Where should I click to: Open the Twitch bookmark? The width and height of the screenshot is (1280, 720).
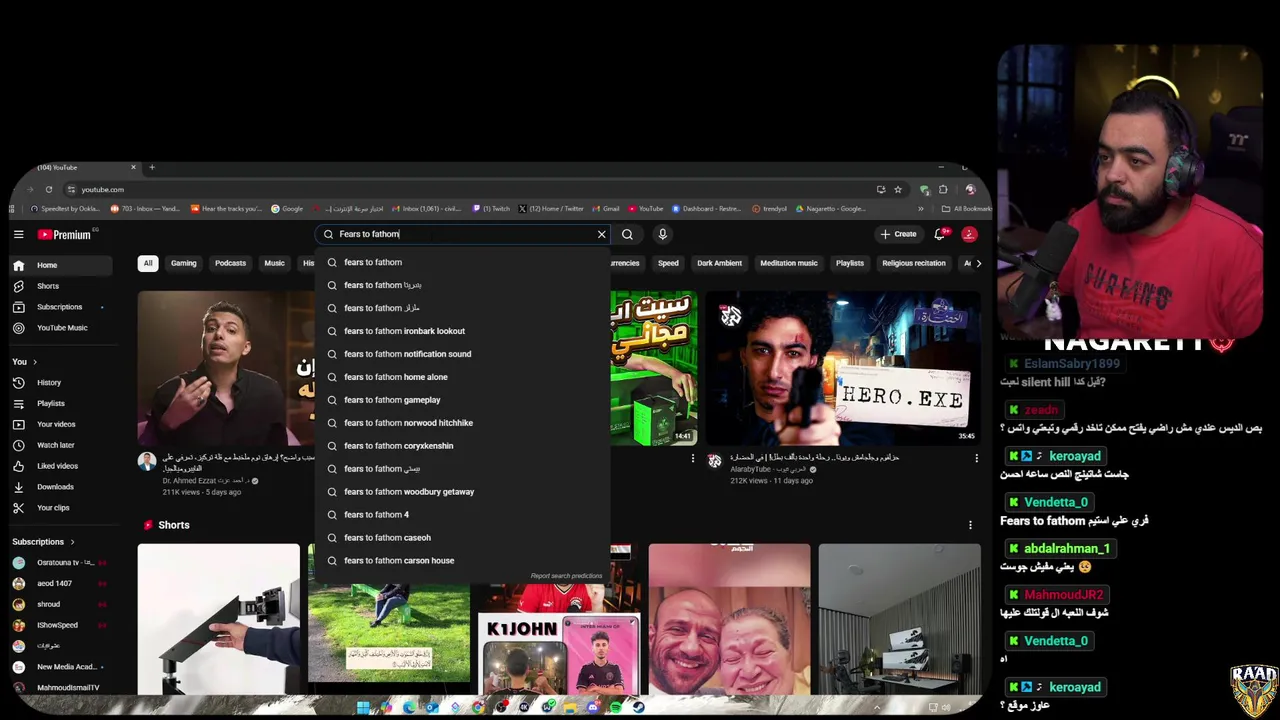491,209
